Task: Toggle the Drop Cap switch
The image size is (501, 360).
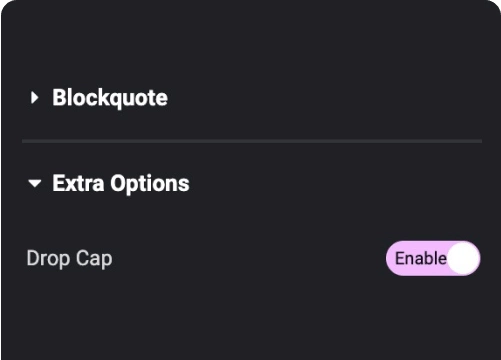Action: pos(433,258)
